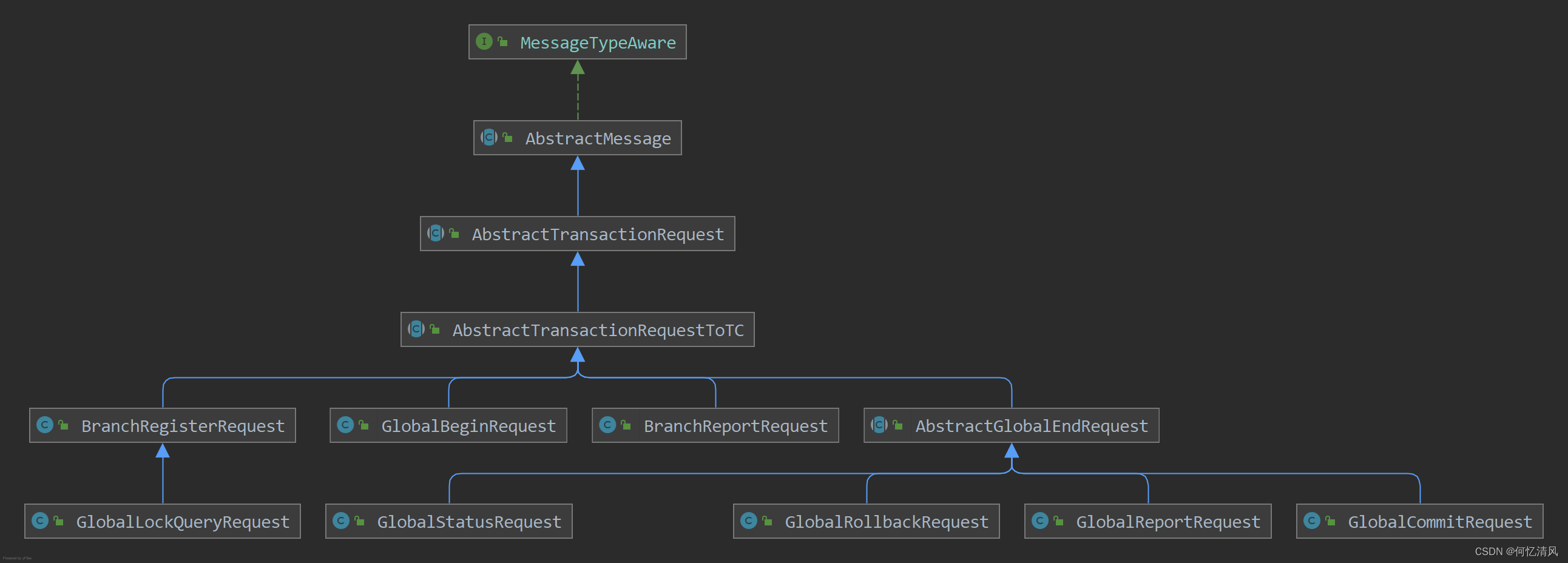Click the interface icon on MessageTypeAware
This screenshot has width=1568, height=563.
tap(484, 41)
